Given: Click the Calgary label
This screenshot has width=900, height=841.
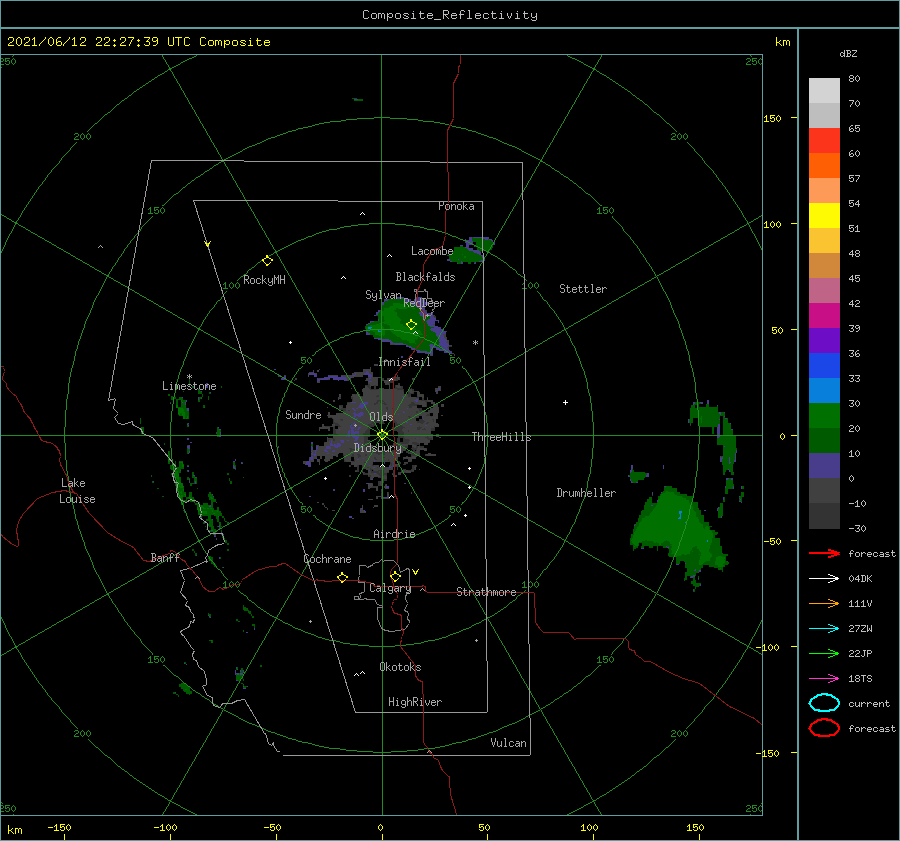Looking at the screenshot, I should 390,588.
